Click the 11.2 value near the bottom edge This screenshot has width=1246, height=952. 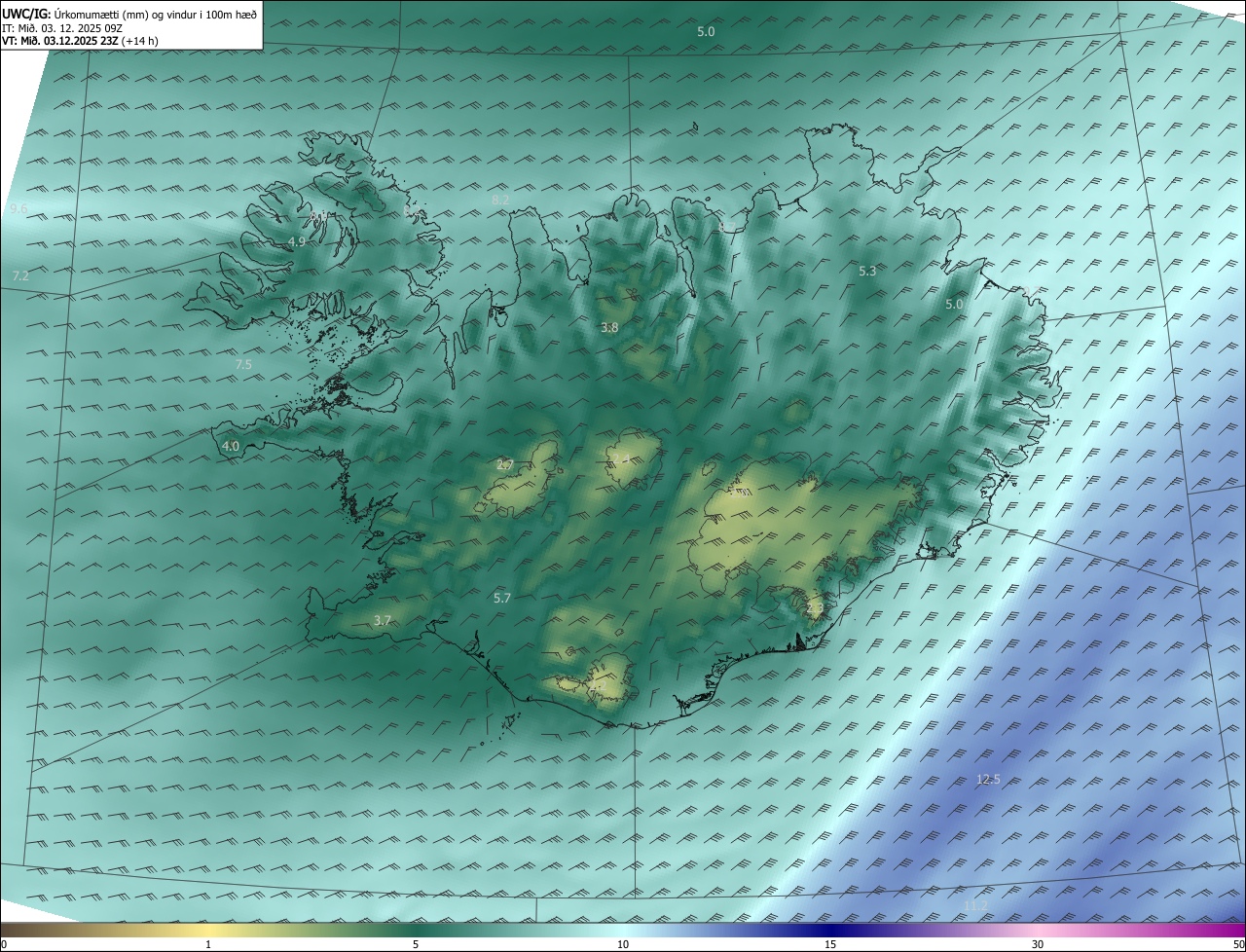click(974, 906)
